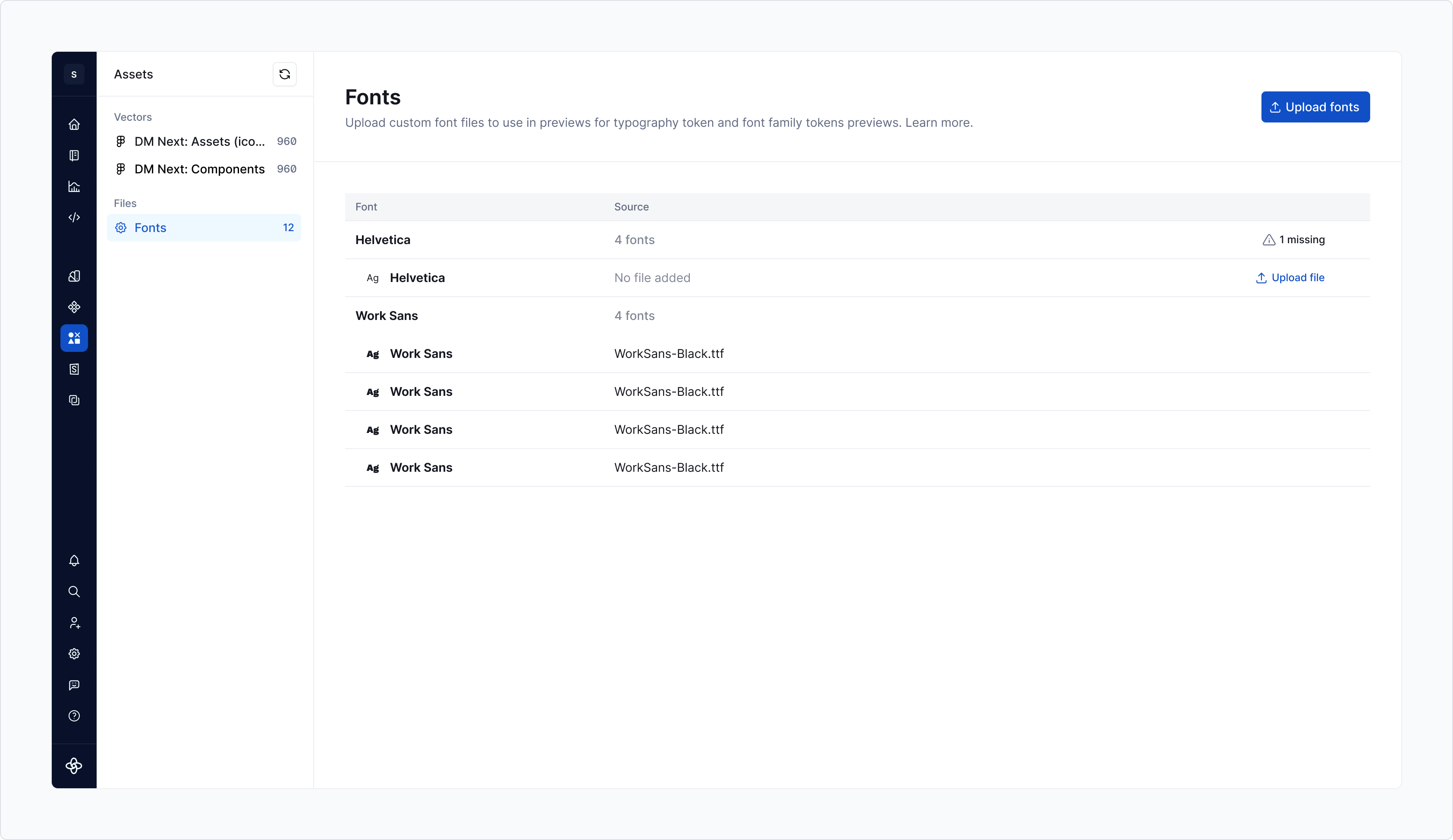
Task: Open the Tokens section
Action: point(74,307)
